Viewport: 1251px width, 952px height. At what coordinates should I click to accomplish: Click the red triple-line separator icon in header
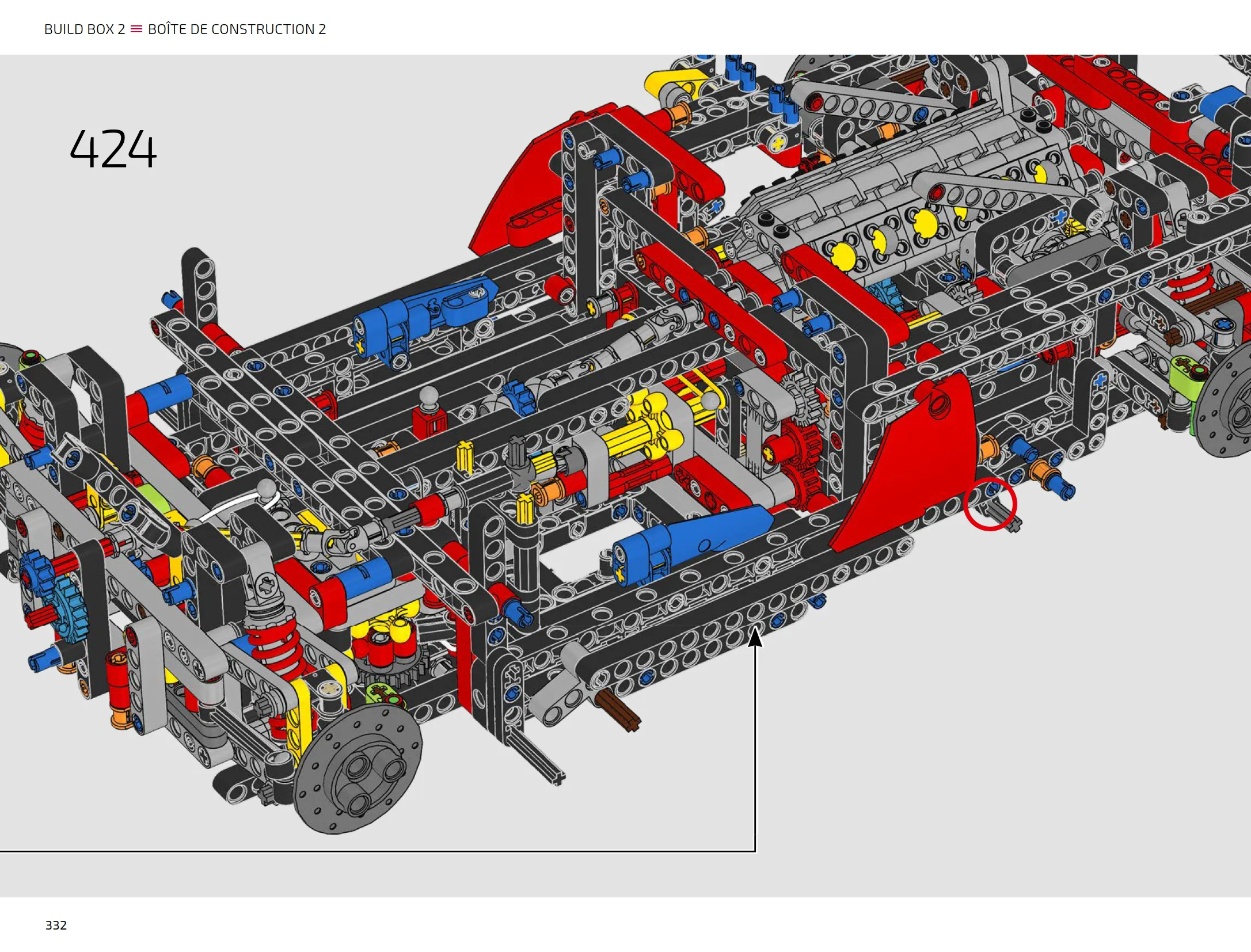pyautogui.click(x=136, y=29)
